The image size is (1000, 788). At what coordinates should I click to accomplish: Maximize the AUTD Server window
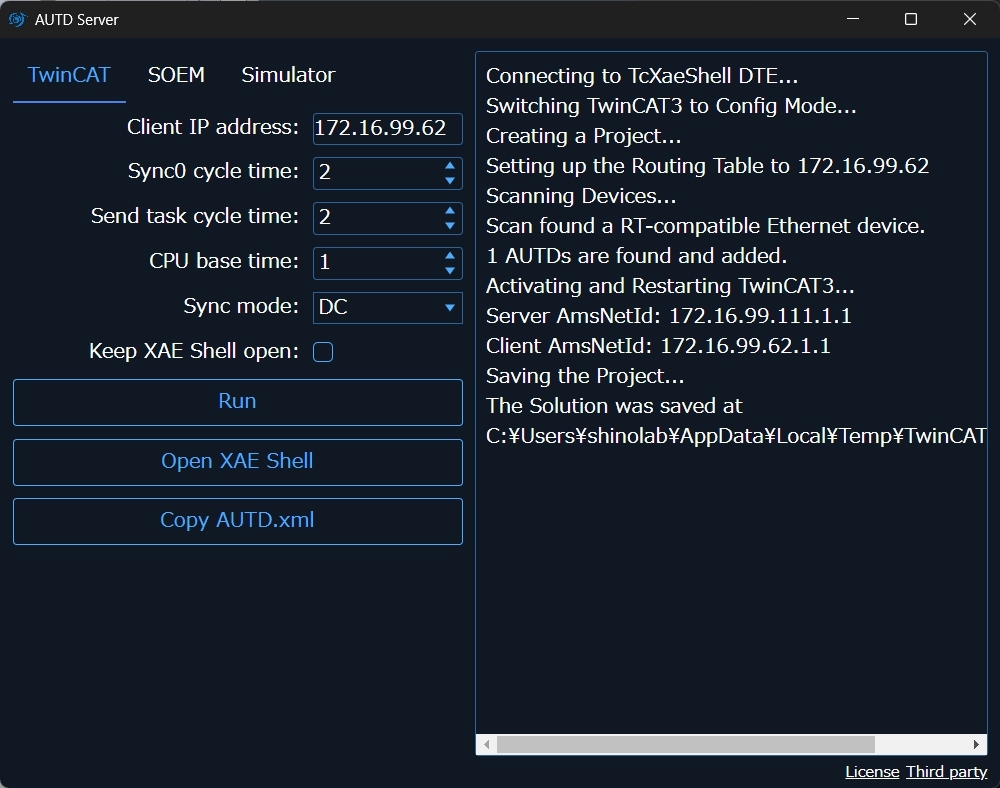[x=911, y=19]
